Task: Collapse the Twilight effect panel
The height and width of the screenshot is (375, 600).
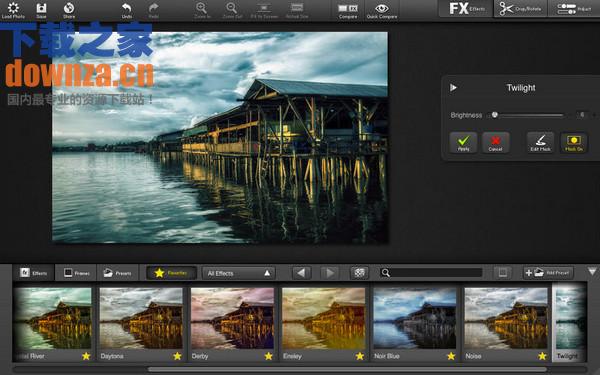Action: [453, 88]
